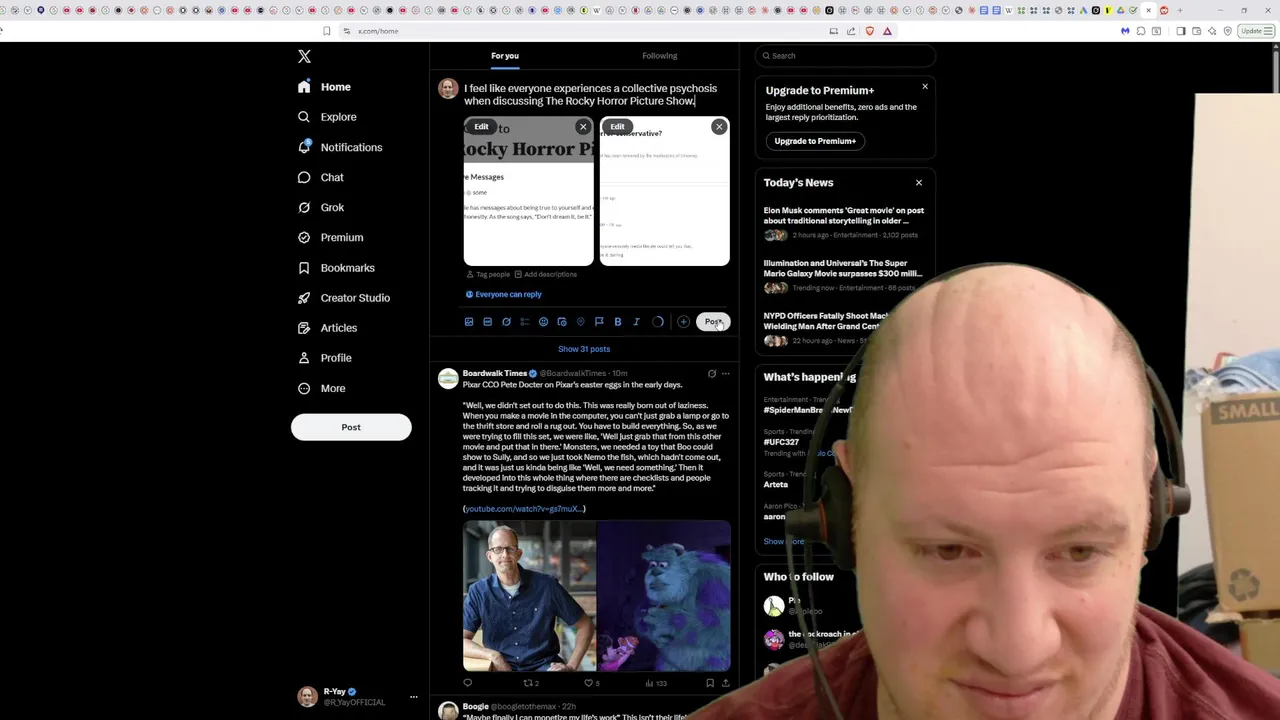Click into the post composer text
Viewport: 1280px width, 720px height.
pos(590,95)
